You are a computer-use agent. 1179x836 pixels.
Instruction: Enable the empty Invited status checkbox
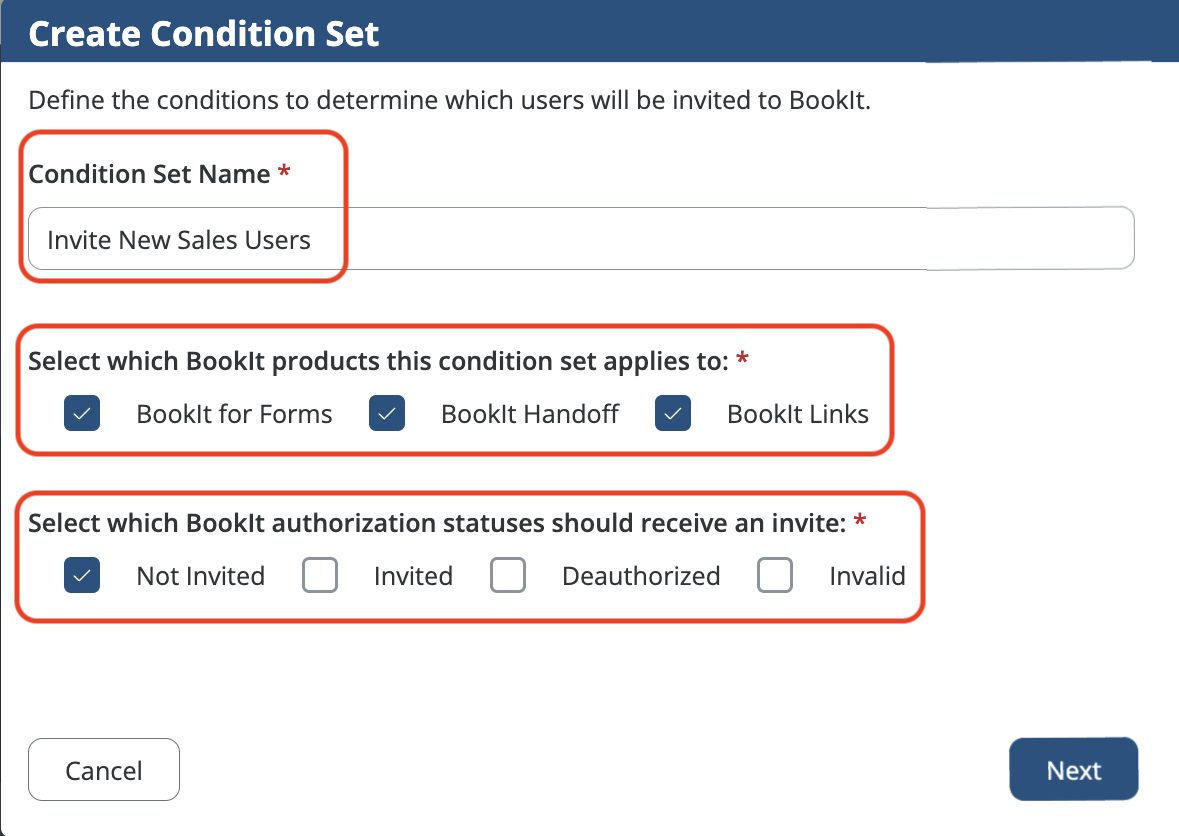[x=320, y=576]
